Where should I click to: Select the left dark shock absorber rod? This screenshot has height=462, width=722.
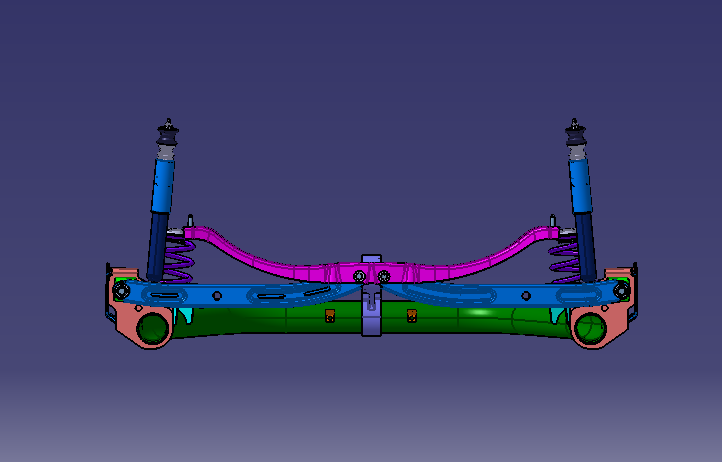tap(157, 247)
